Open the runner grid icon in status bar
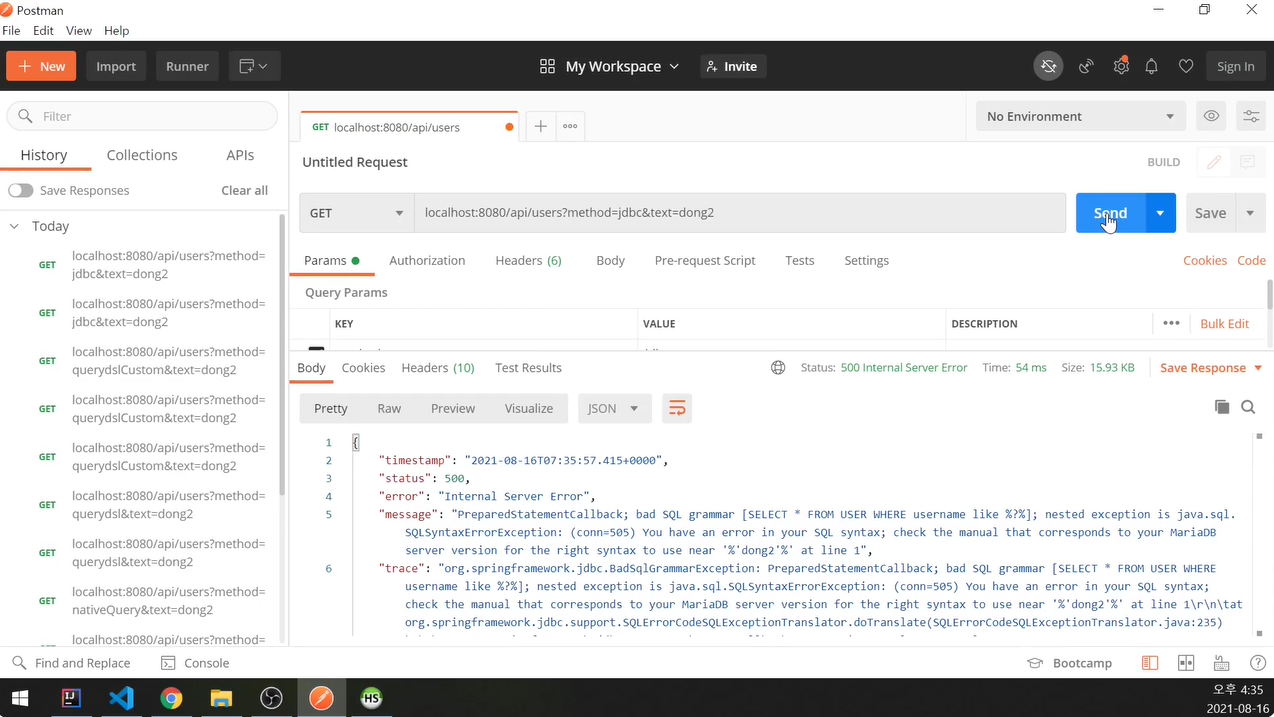This screenshot has width=1274, height=717. (x=1186, y=663)
